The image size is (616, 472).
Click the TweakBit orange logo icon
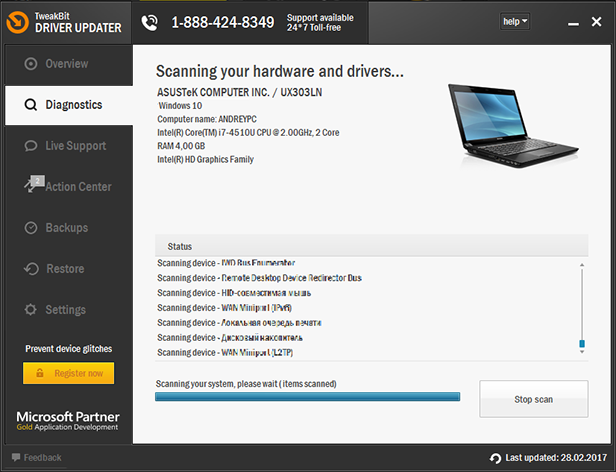(x=18, y=22)
